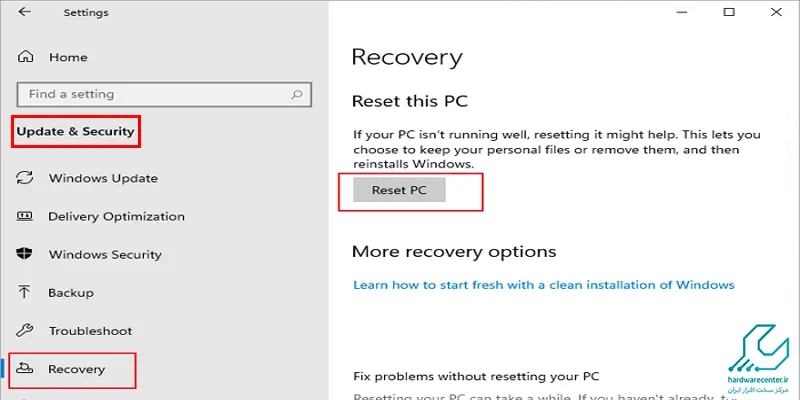Click the Windows Update sync icon
Viewport: 800px width, 400px height.
point(24,178)
